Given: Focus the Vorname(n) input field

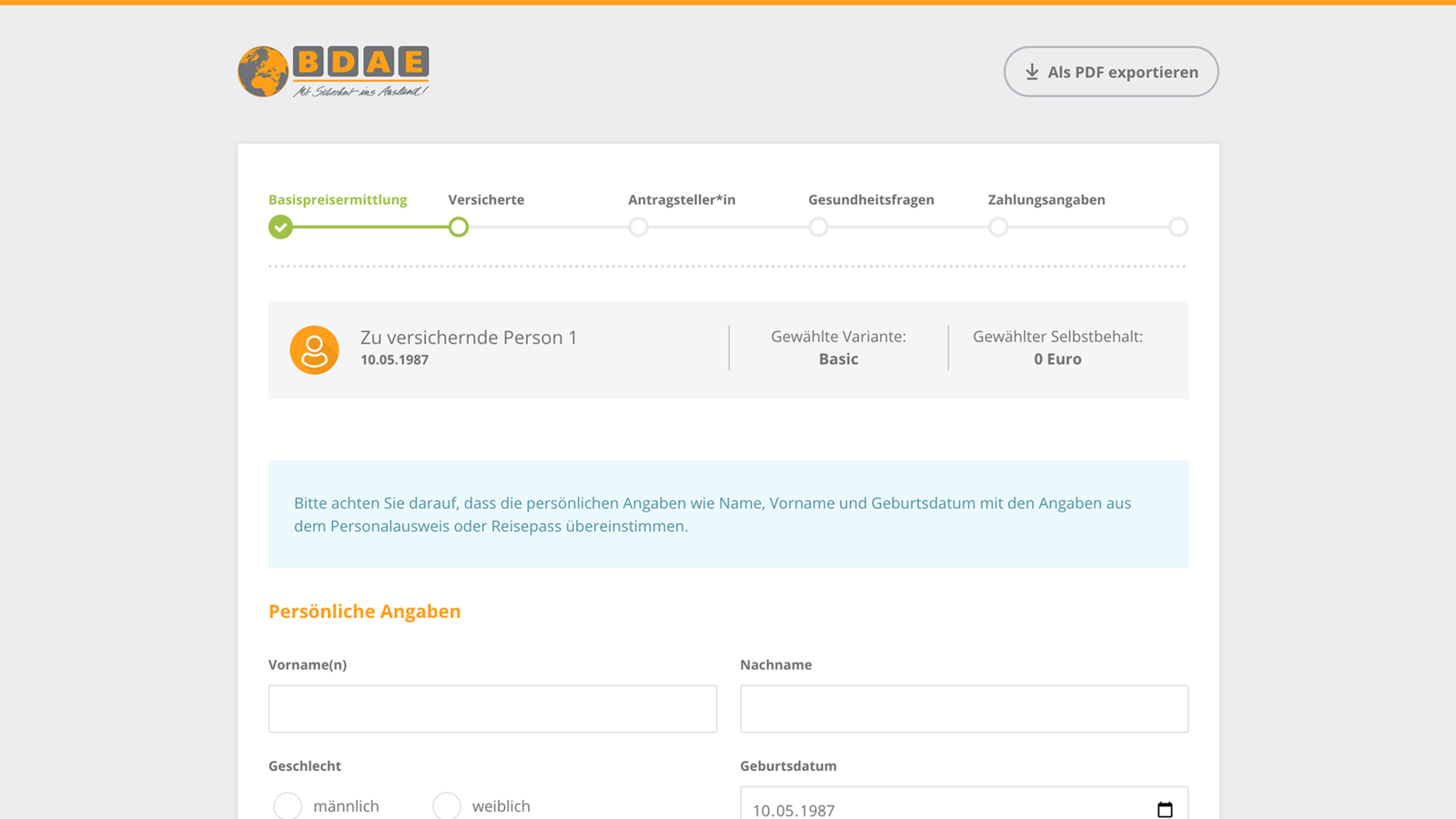Looking at the screenshot, I should tap(492, 709).
